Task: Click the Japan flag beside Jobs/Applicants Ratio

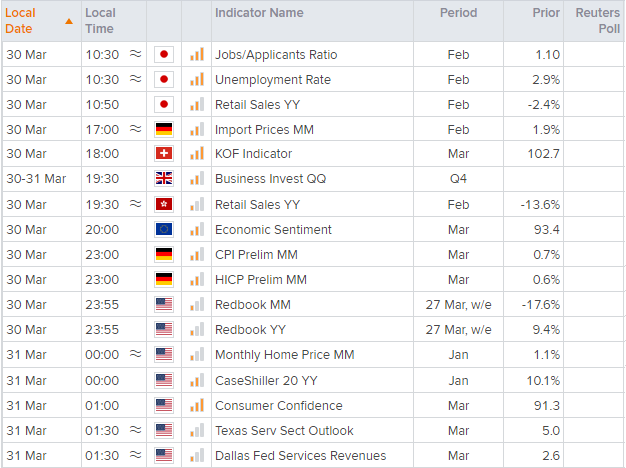Action: tap(164, 54)
